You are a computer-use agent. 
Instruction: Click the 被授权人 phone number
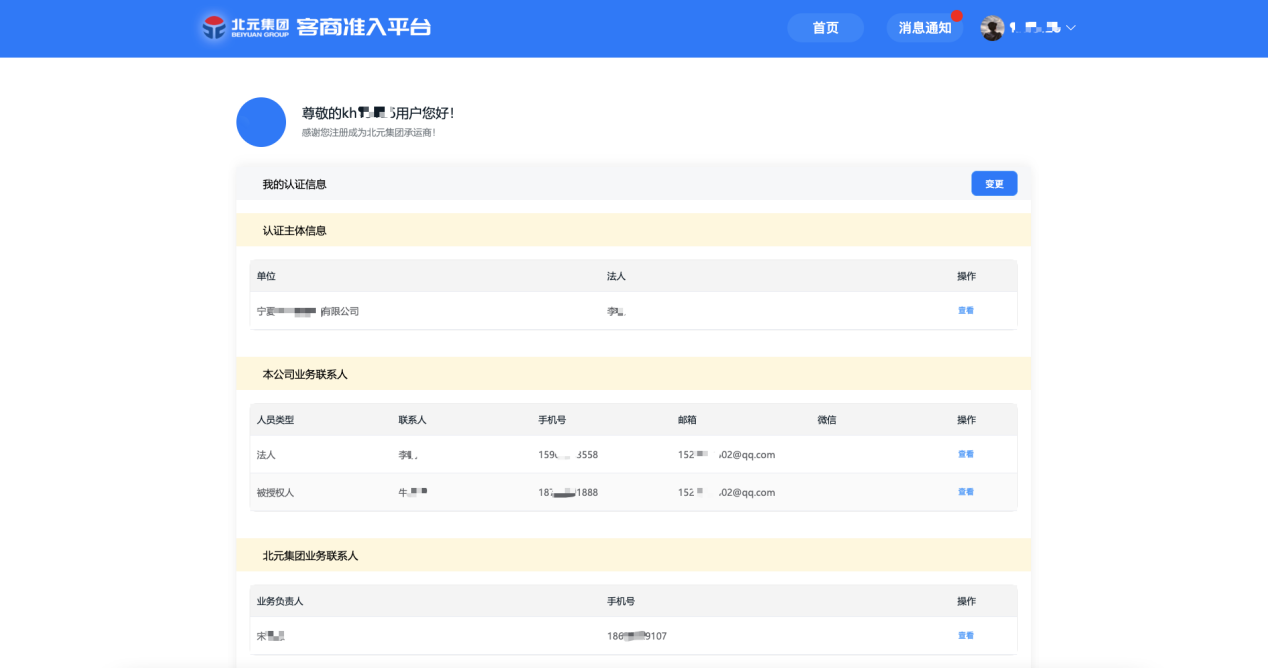click(568, 492)
